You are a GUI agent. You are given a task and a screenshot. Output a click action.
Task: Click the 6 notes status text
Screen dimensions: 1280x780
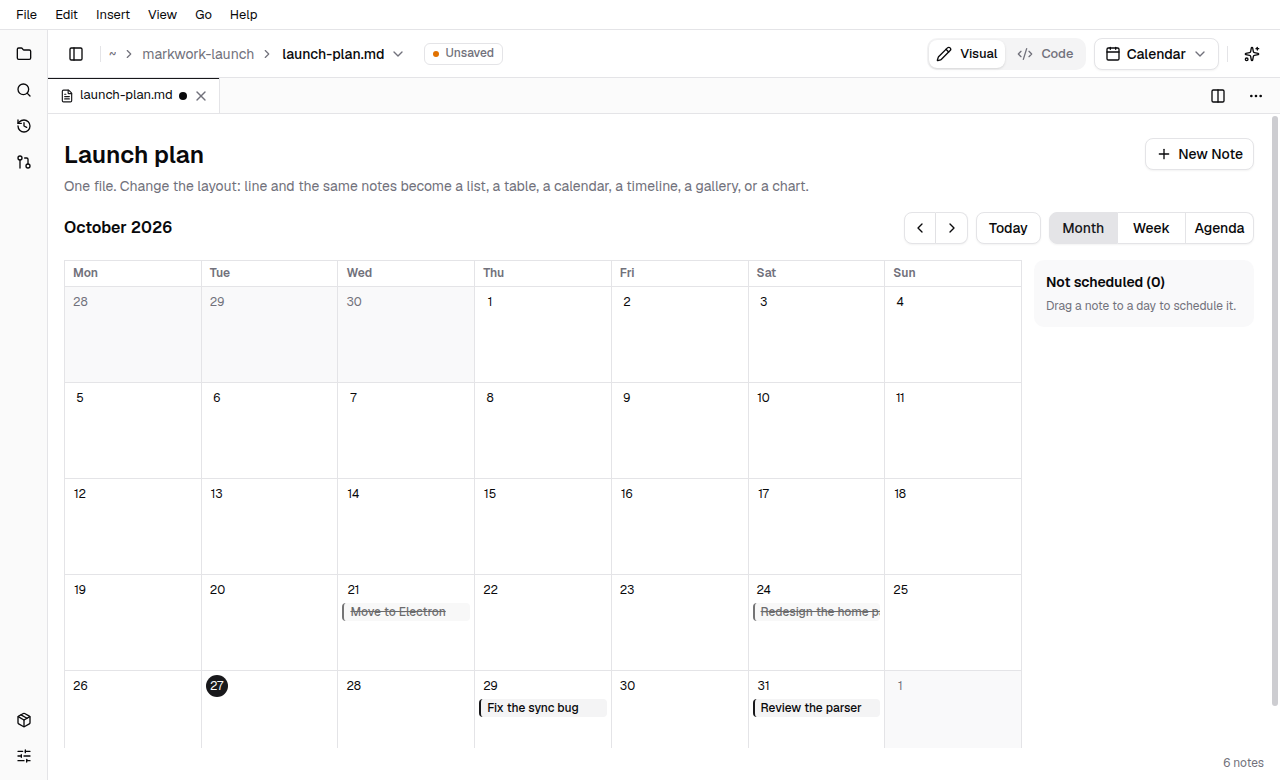click(x=1243, y=763)
